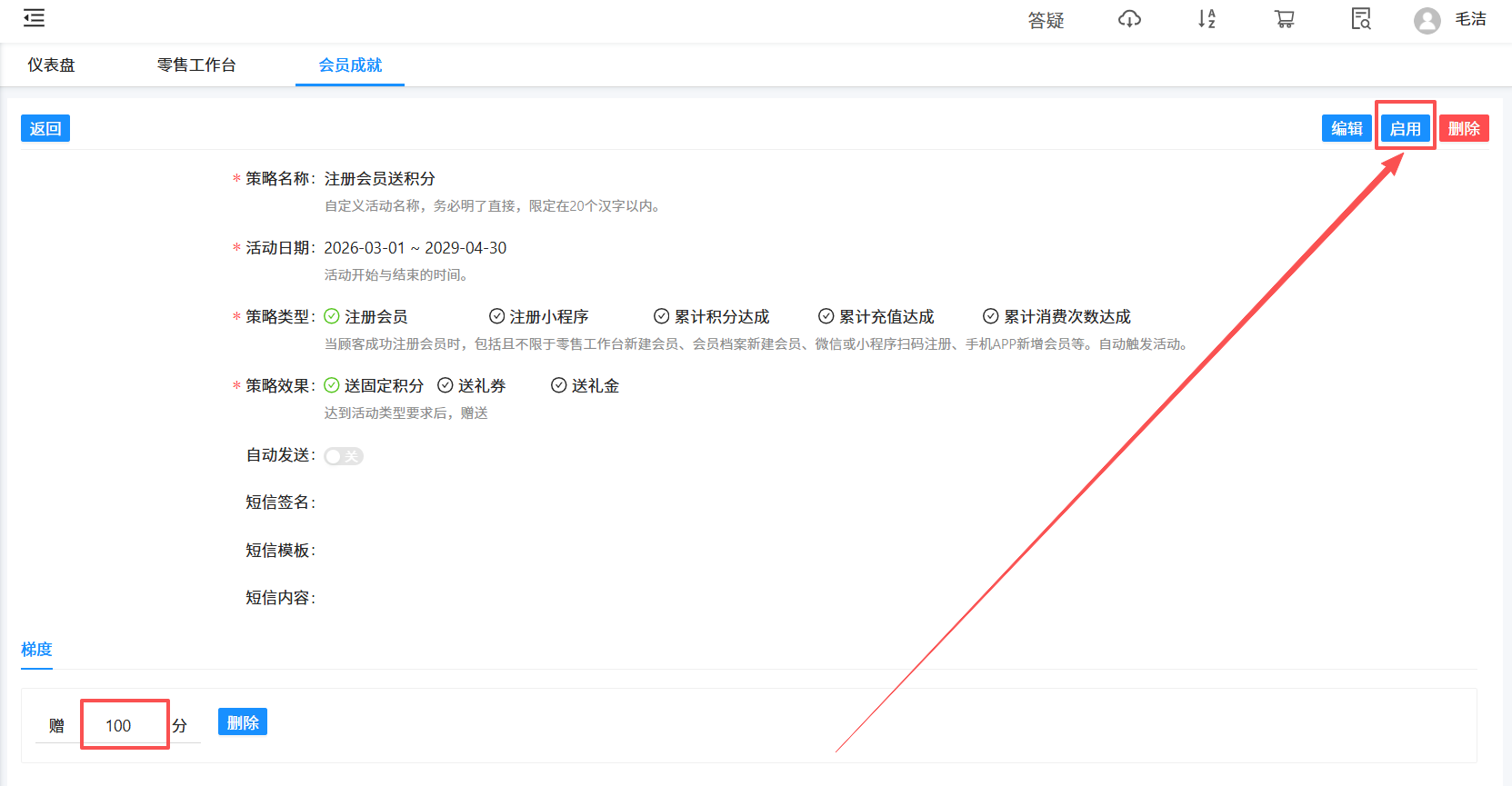
Task: Click the 编辑 button
Action: coord(1347,128)
